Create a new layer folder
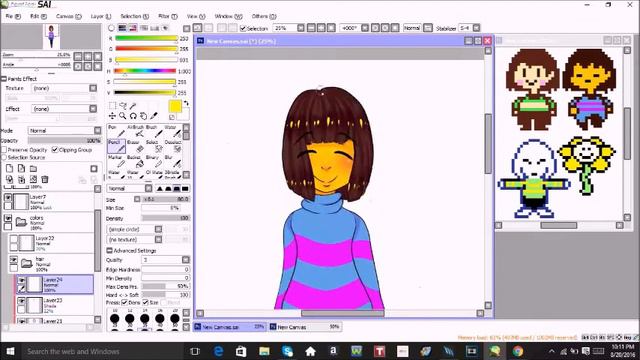Viewport: 640px width, 360px height. tap(33, 169)
